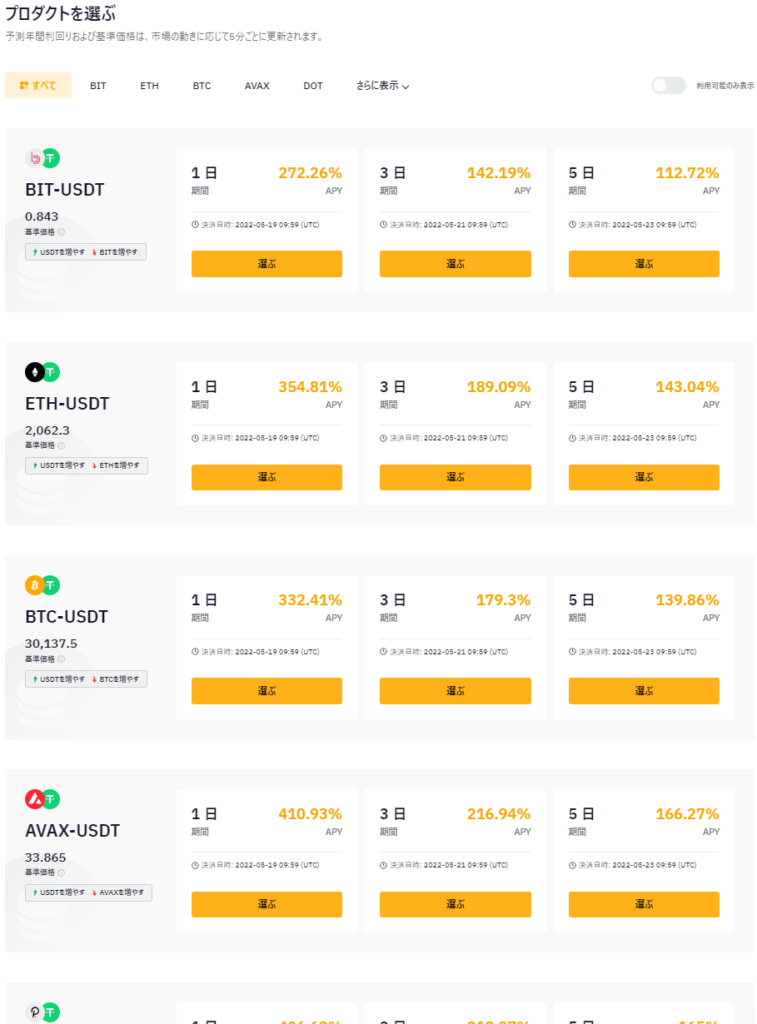Click the USDTを増やす tag under ETH-USDT
Viewport: 757px width, 1024px height.
[x=59, y=466]
